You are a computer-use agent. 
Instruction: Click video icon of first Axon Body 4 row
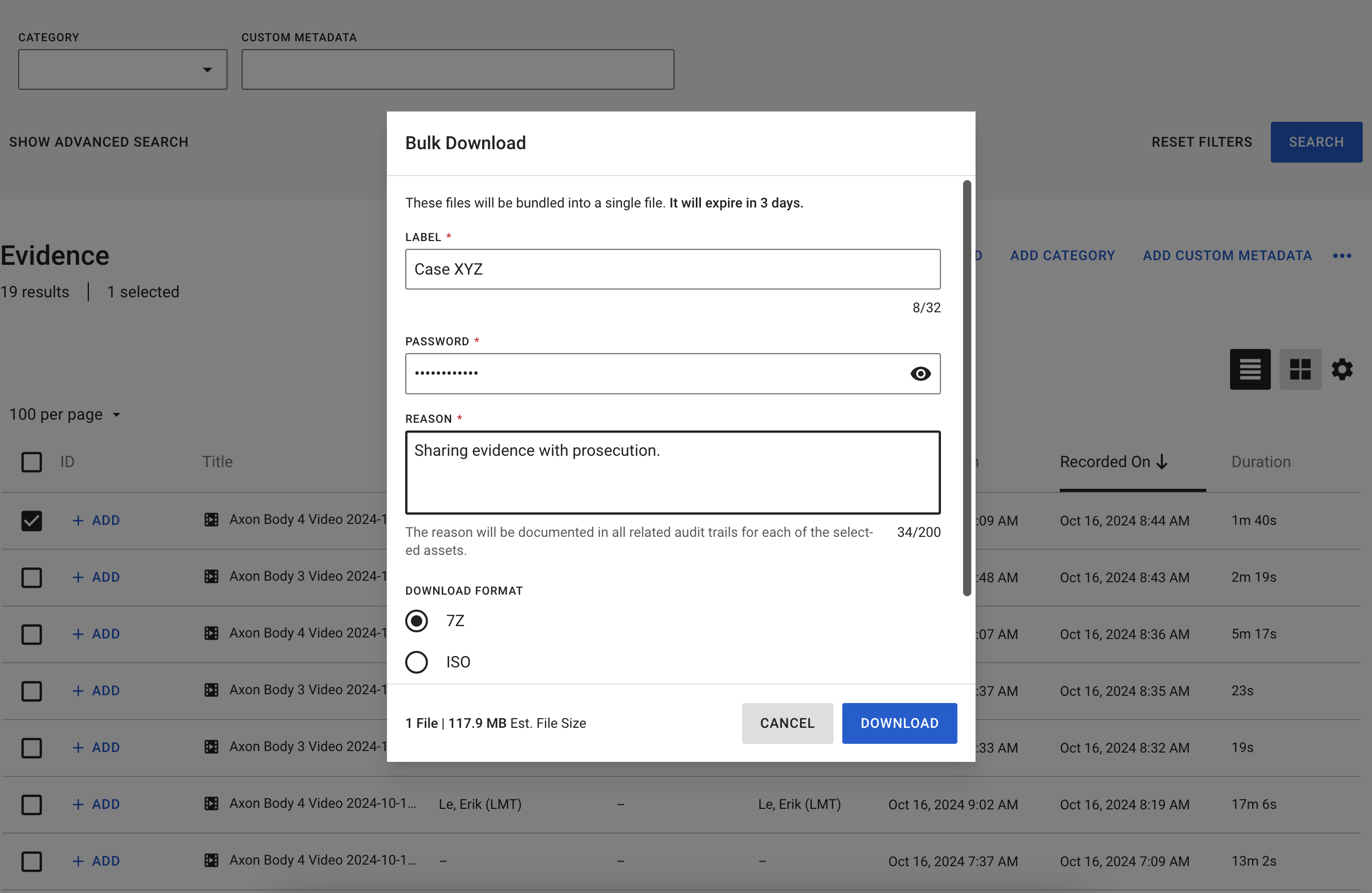coord(212,519)
